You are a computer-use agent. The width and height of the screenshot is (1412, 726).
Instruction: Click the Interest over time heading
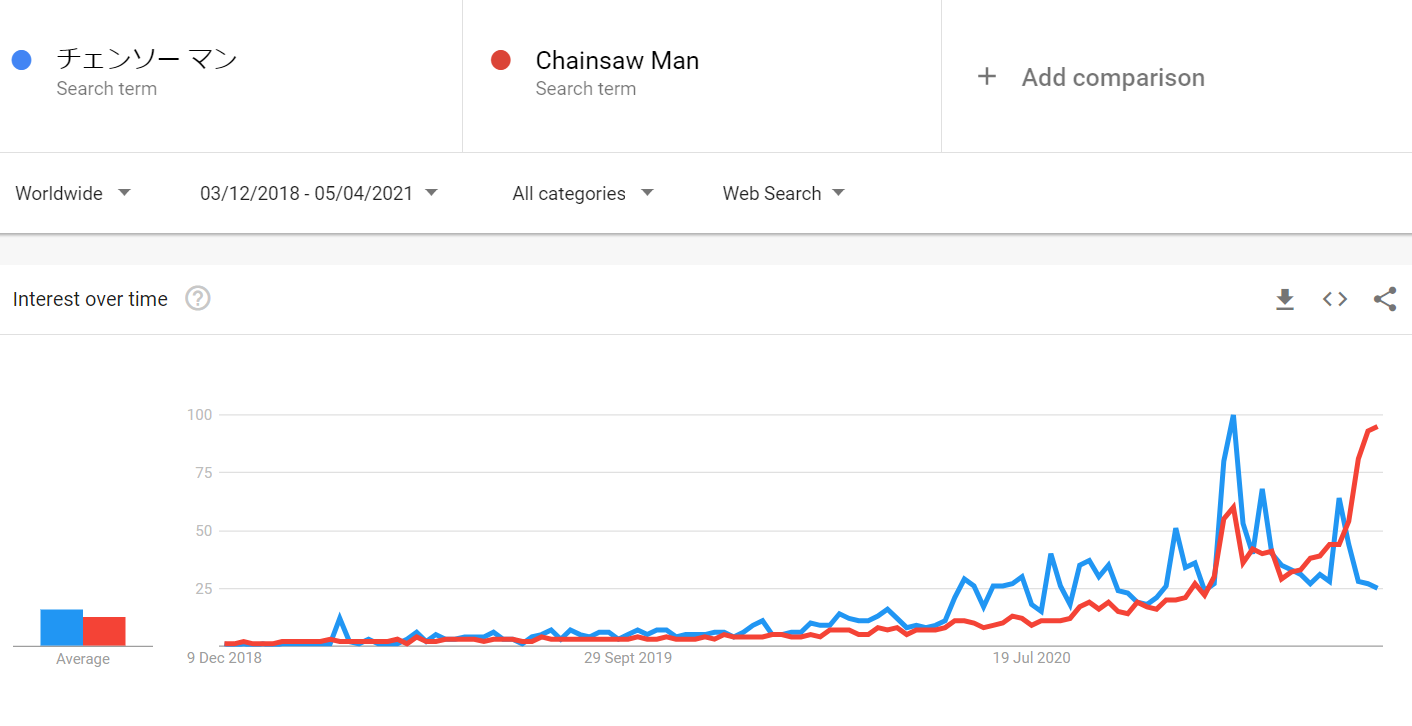90,299
